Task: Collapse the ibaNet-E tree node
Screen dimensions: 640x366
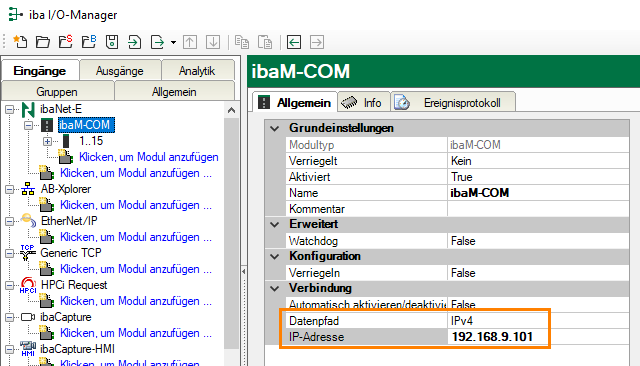Action: point(10,109)
